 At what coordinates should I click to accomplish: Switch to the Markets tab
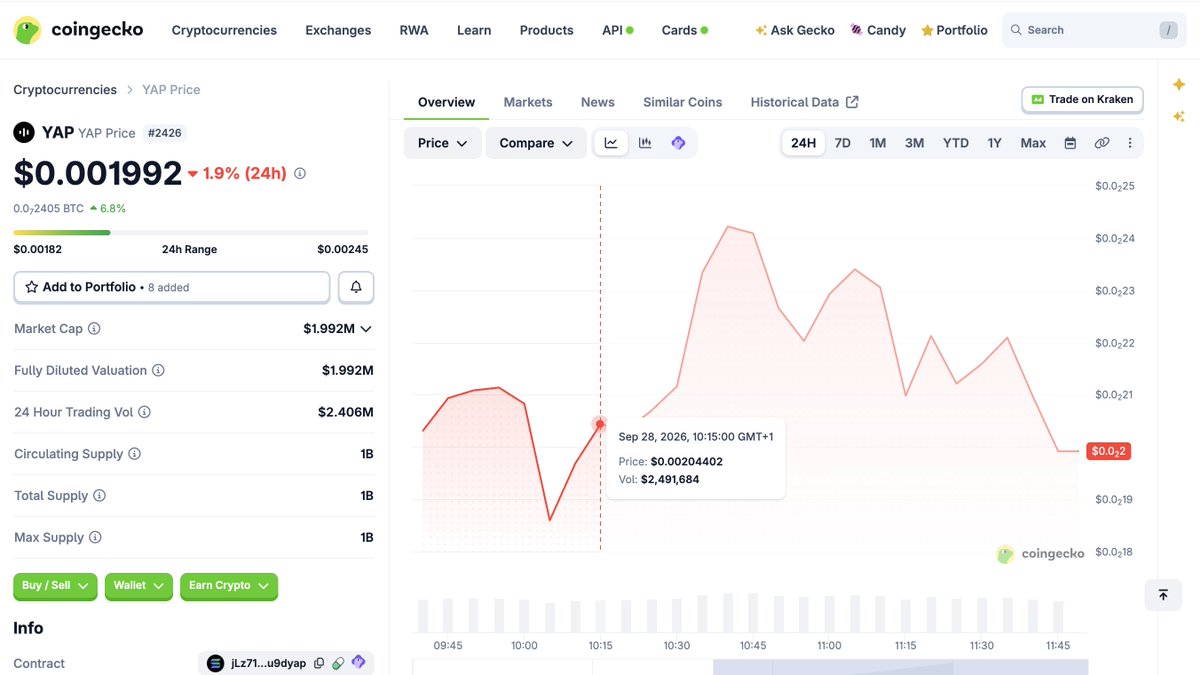point(528,102)
